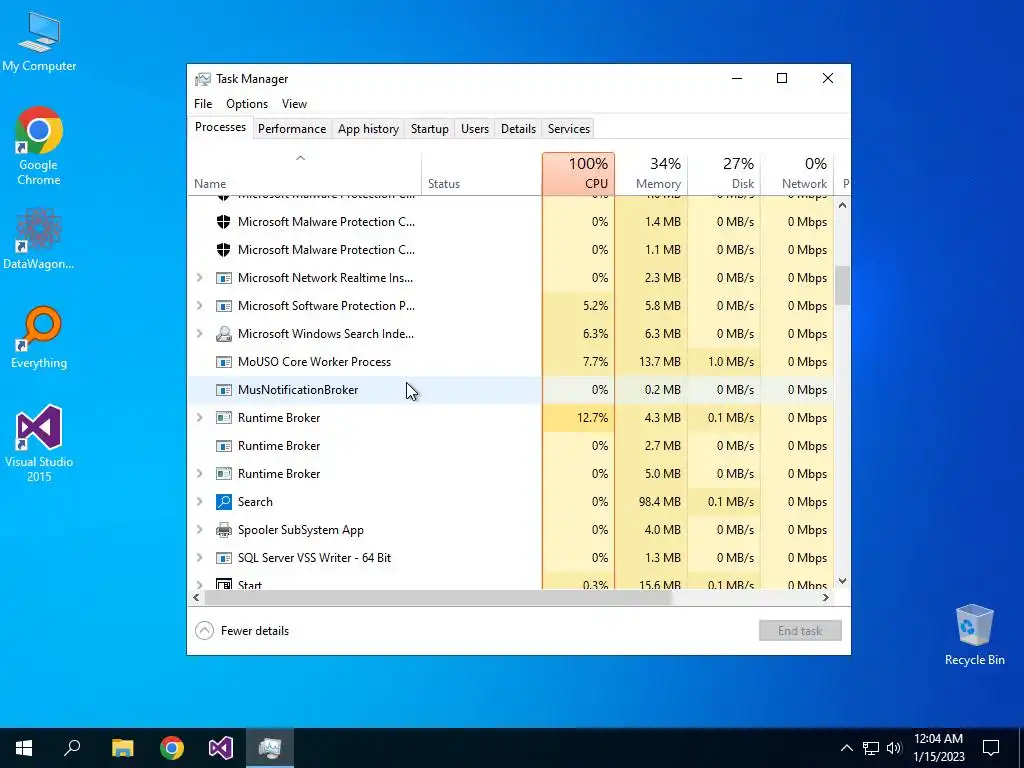
Task: Click the vertical scrollbar thumb
Action: [842, 285]
